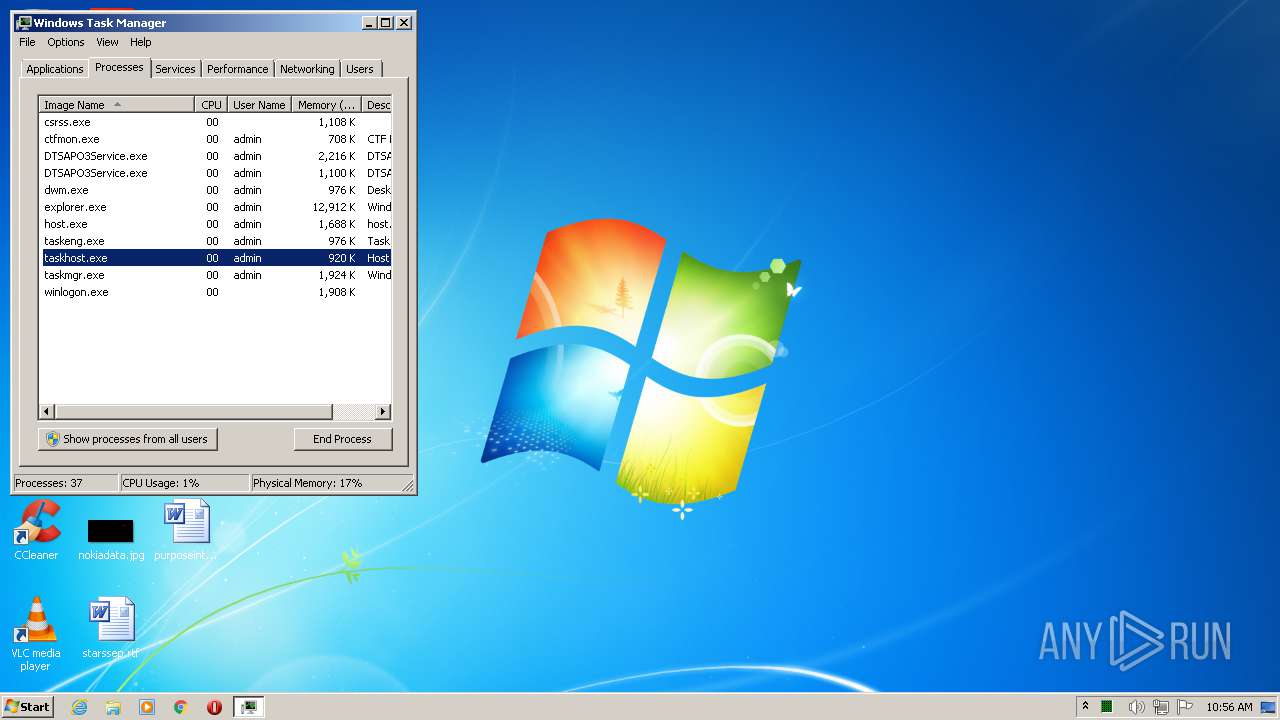The width and height of the screenshot is (1280, 720).
Task: Click the clock showing 10:56 AM
Action: pos(1229,707)
